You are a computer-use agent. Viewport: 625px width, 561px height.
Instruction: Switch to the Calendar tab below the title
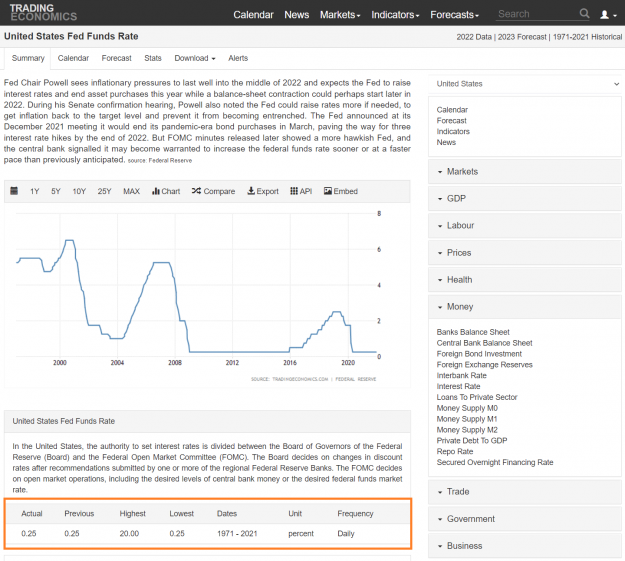point(73,58)
